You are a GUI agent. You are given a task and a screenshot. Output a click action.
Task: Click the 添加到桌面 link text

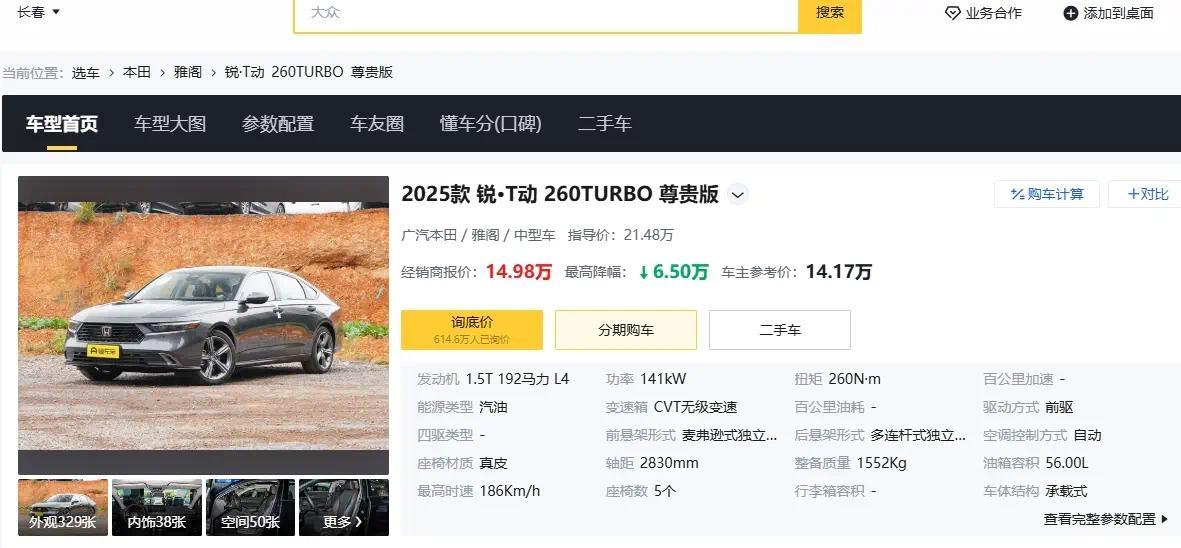coord(1118,14)
